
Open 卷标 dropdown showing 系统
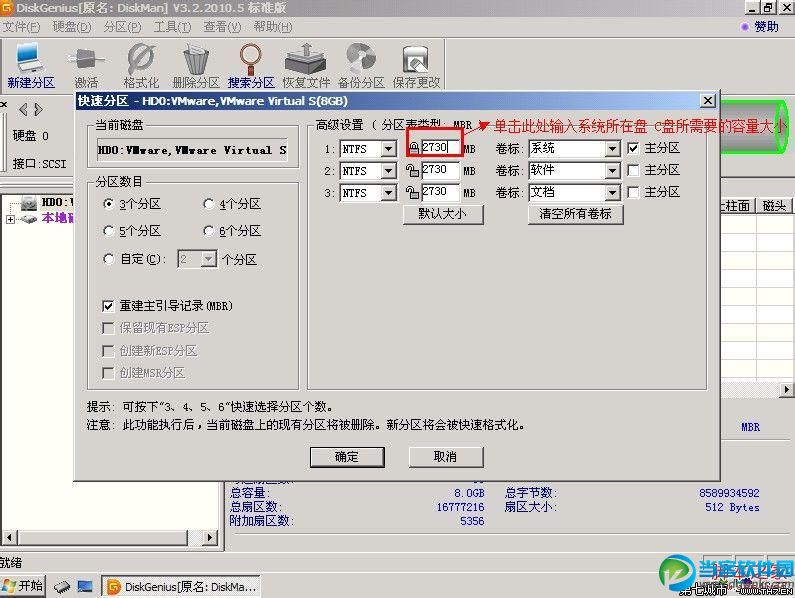pos(612,149)
